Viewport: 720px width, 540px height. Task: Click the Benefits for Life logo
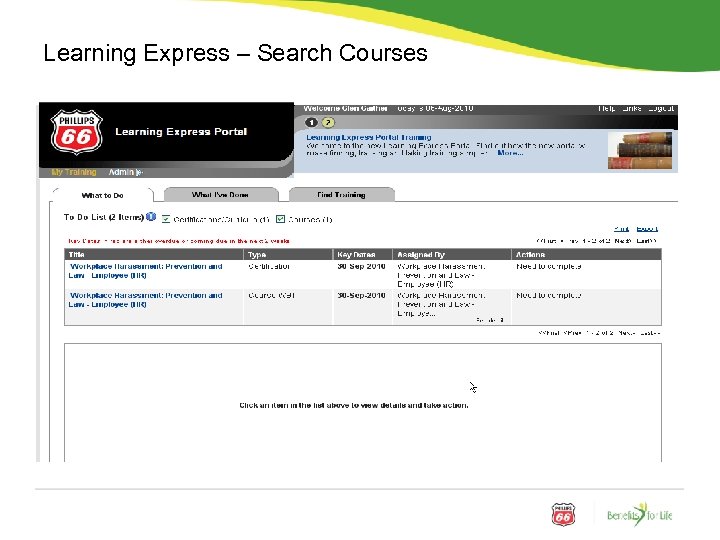coord(640,514)
